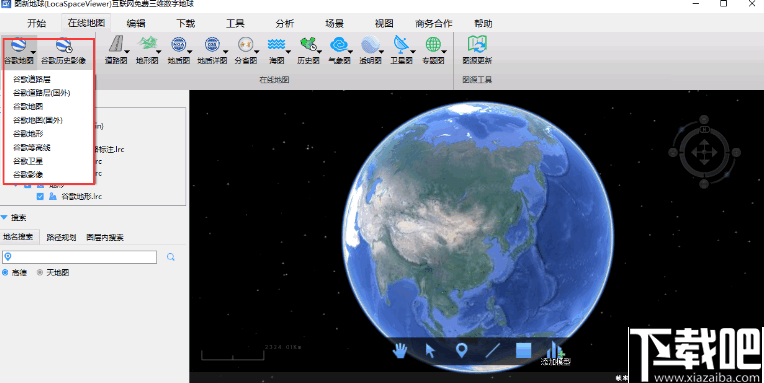Select the 高德 radio button
764x383 pixels.
pyautogui.click(x=5, y=272)
